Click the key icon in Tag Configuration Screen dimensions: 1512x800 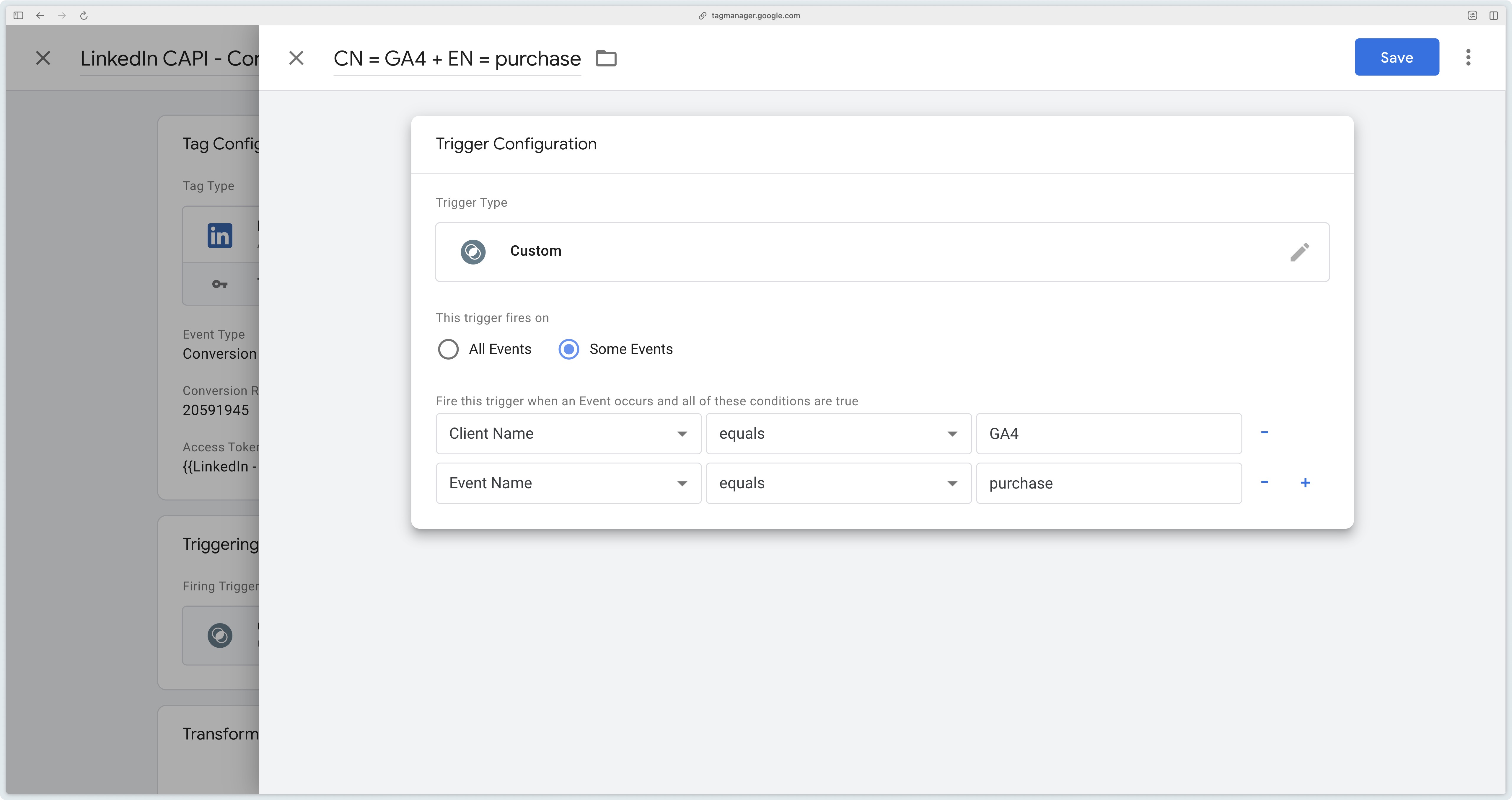coord(219,284)
